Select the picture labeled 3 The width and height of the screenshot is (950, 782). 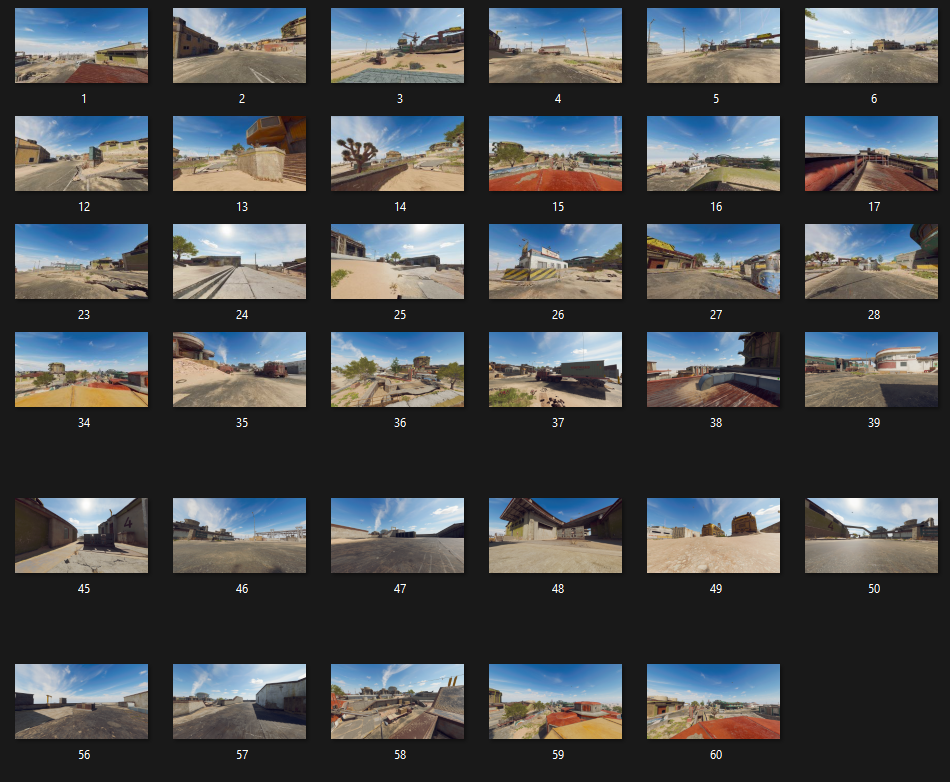pos(397,45)
